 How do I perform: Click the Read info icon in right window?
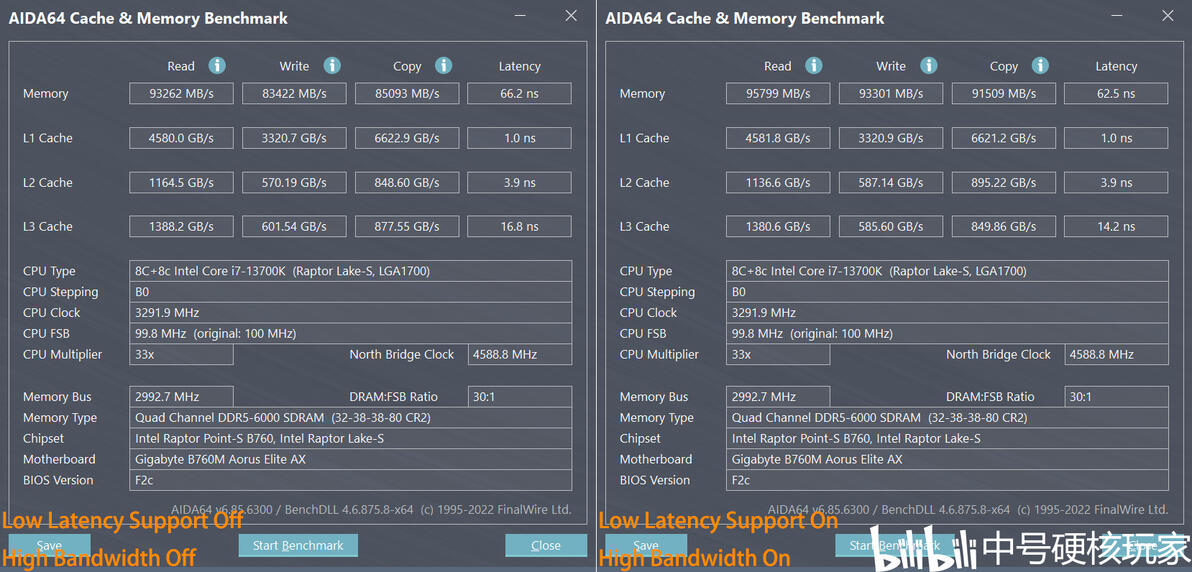[x=813, y=65]
